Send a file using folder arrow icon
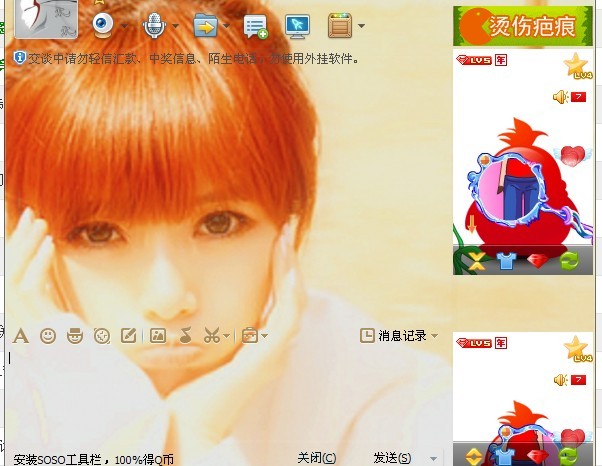Image resolution: width=602 pixels, height=466 pixels. 205,26
